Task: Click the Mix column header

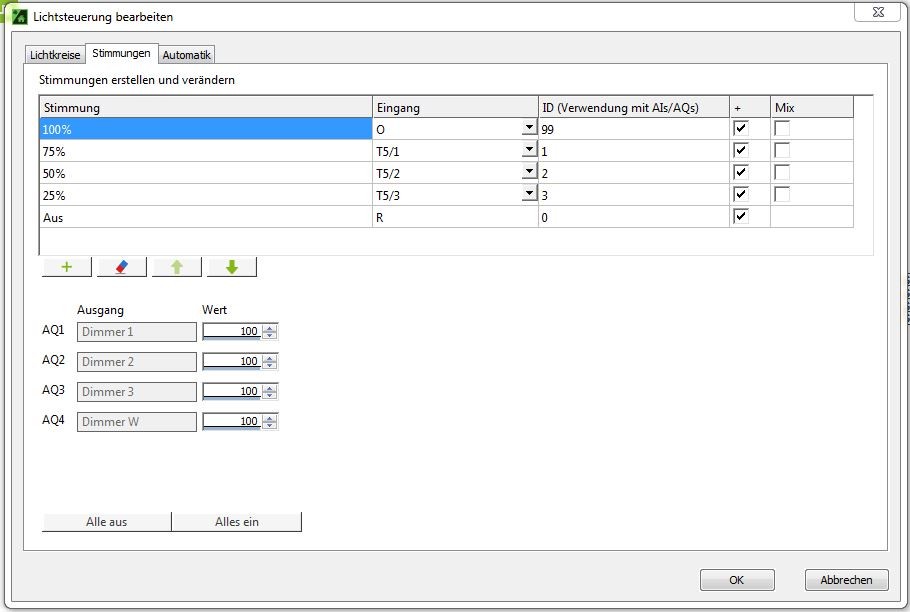Action: pyautogui.click(x=812, y=107)
